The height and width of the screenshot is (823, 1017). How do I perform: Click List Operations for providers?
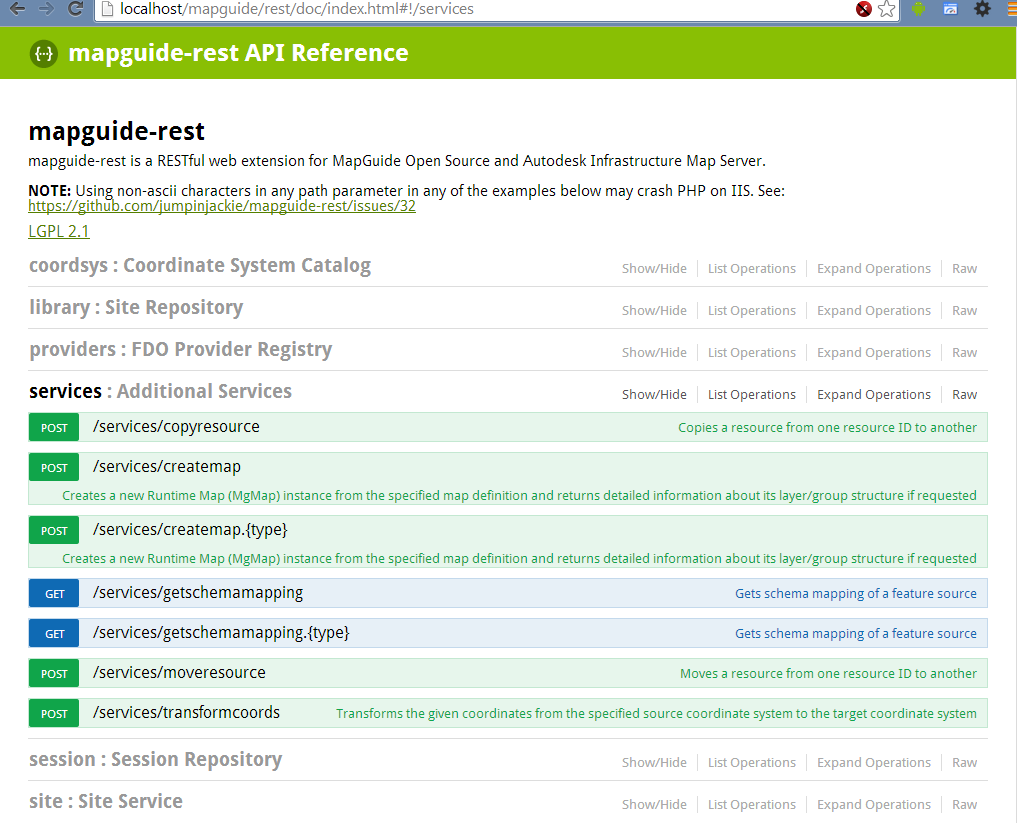pyautogui.click(x=752, y=353)
